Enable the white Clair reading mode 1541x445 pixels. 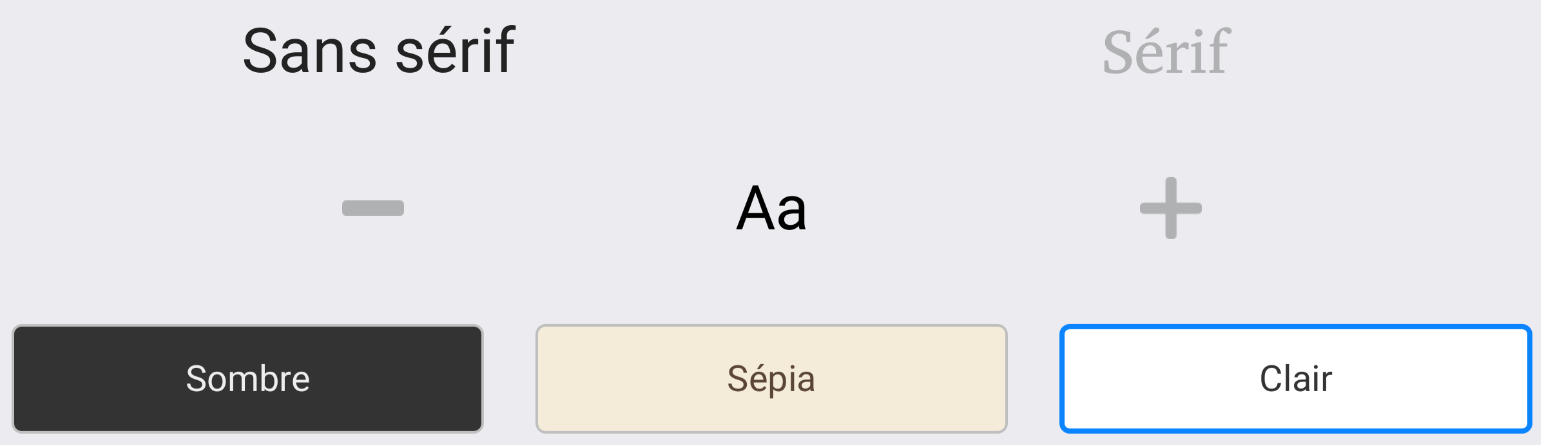[1295, 379]
